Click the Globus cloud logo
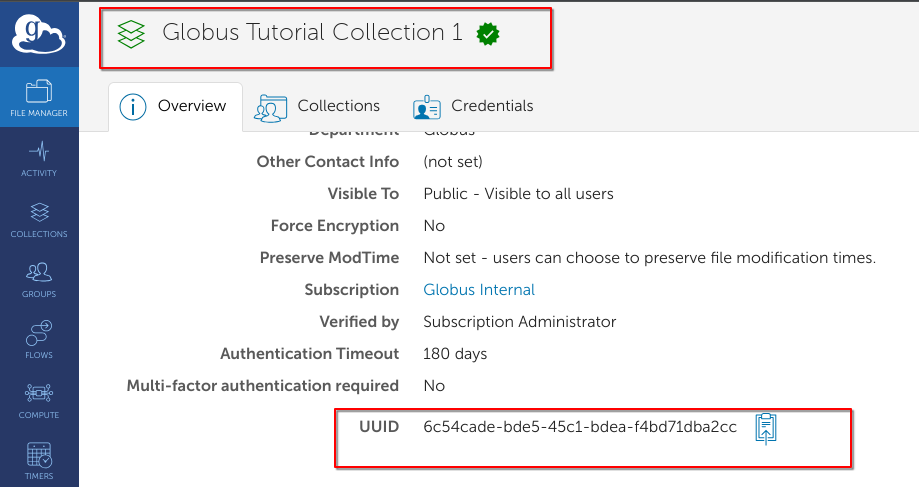 [x=39, y=35]
